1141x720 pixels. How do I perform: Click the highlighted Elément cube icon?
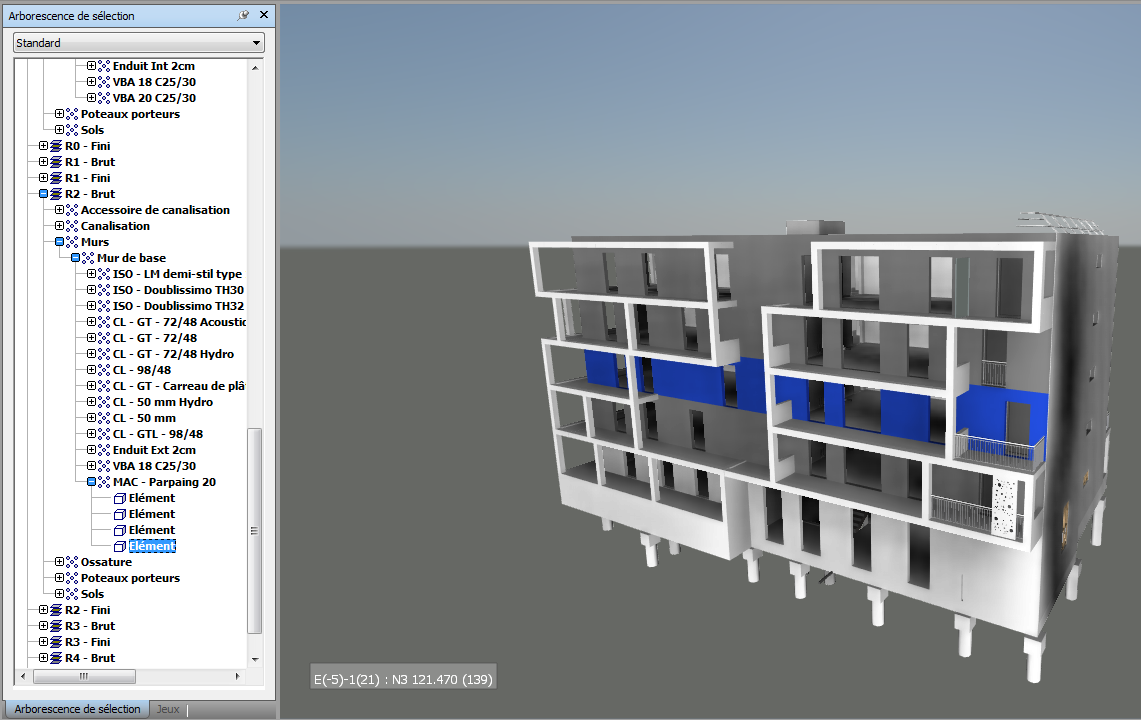[x=120, y=546]
